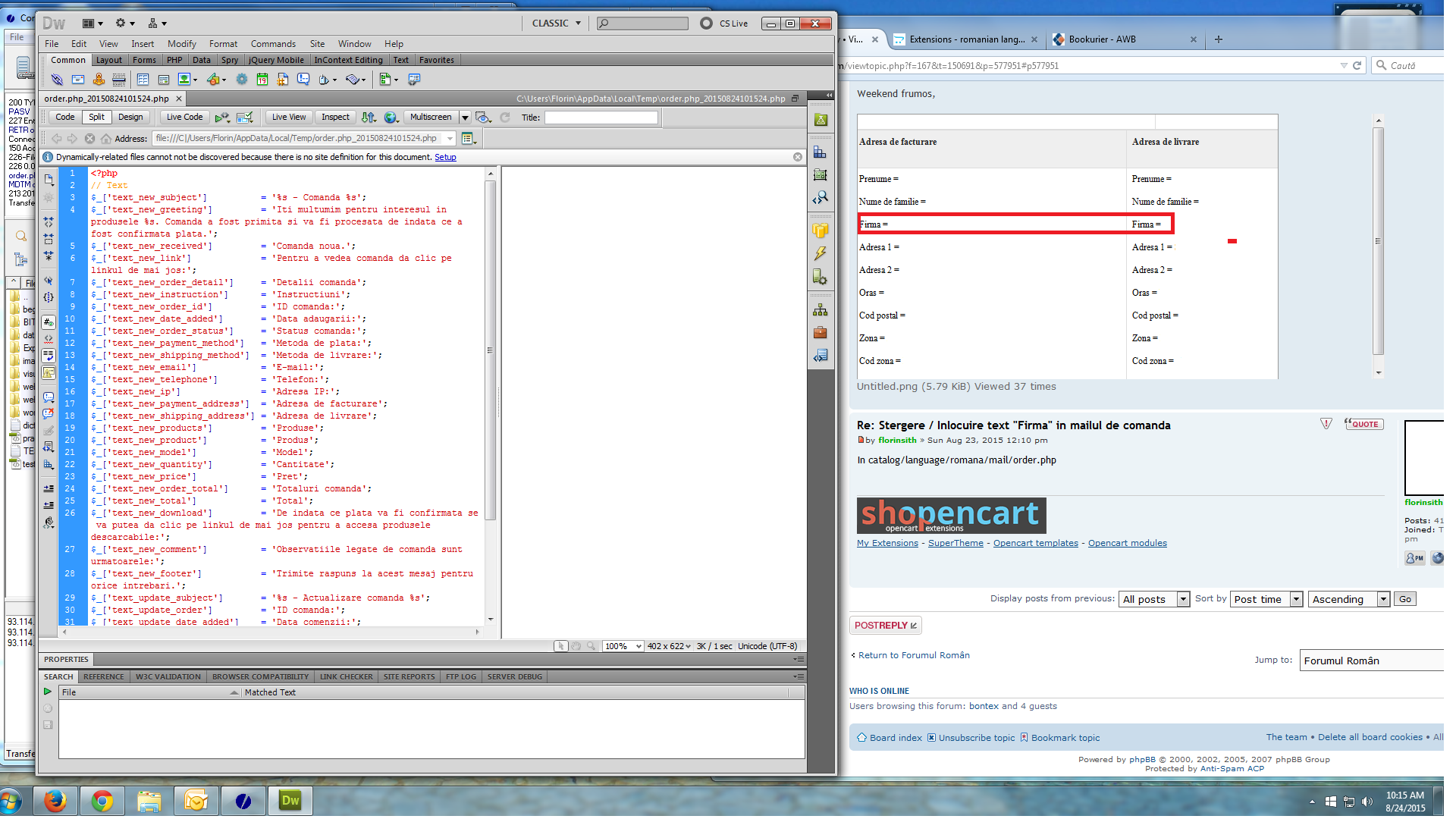Toggle Live Code mode
Viewport: 1456px width, 819px height.
184,117
